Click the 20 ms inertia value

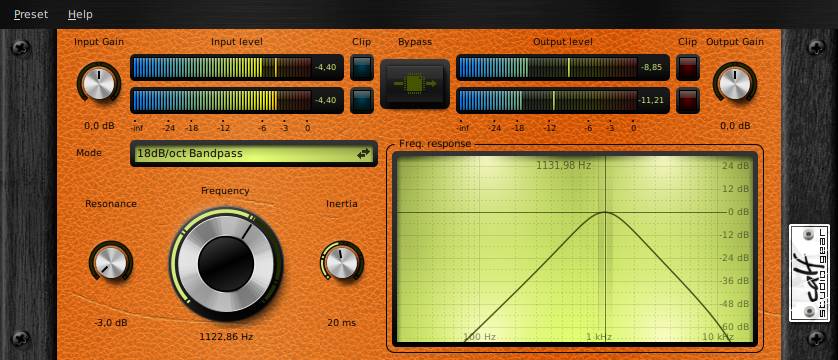click(x=342, y=323)
